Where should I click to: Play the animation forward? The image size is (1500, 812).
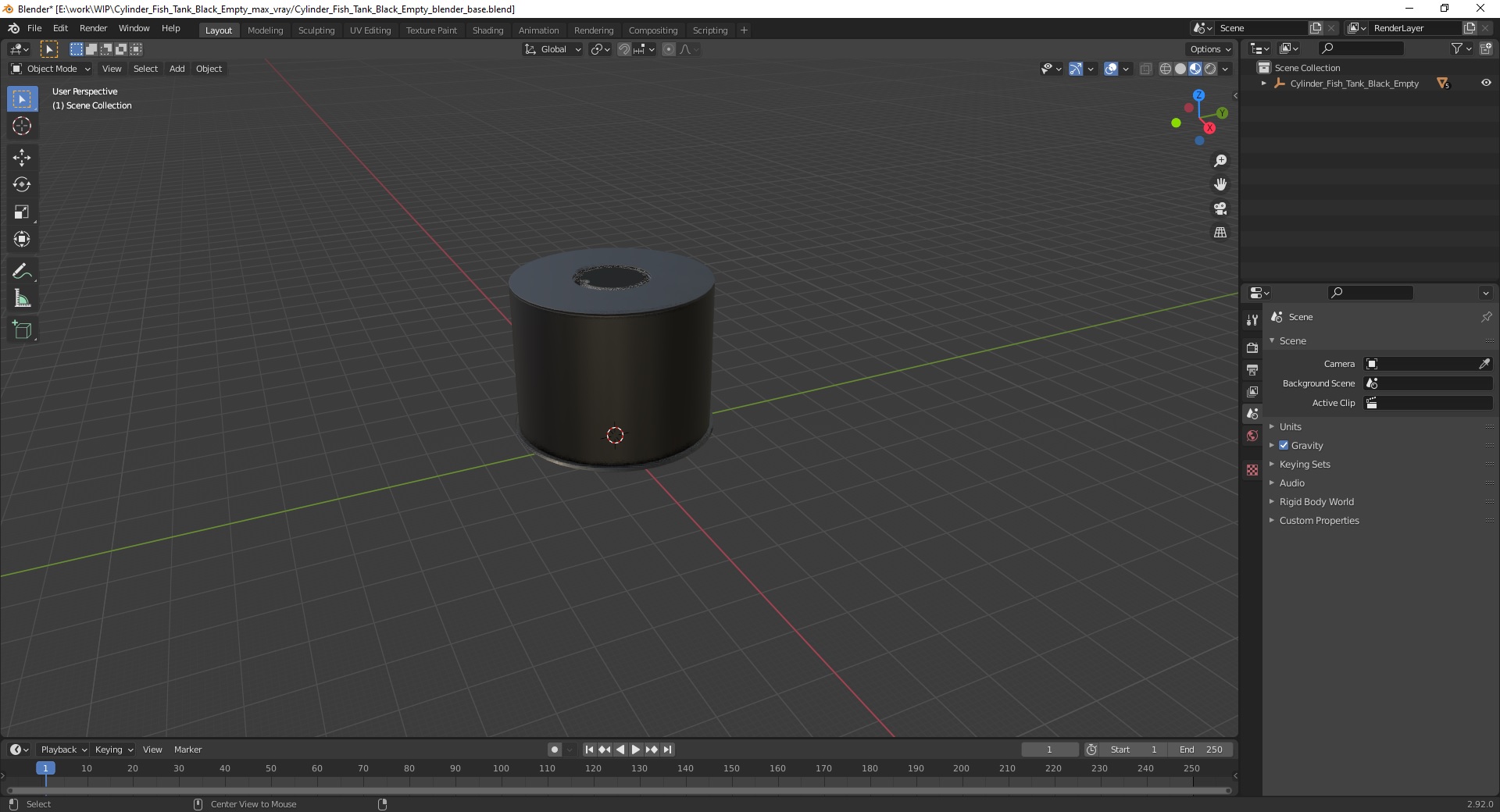[x=636, y=750]
